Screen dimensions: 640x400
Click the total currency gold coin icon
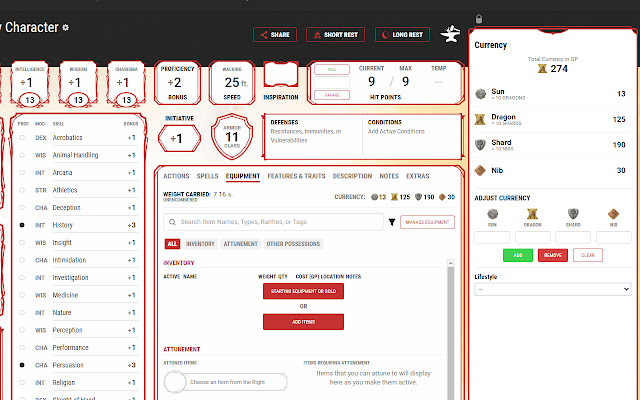[542, 69]
